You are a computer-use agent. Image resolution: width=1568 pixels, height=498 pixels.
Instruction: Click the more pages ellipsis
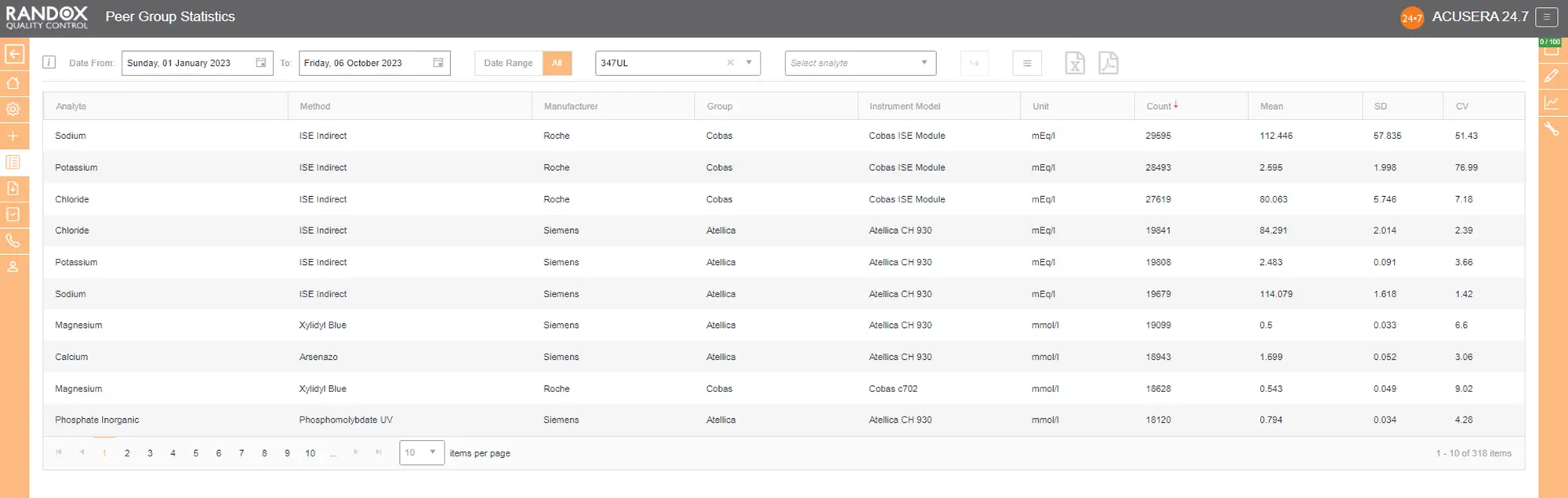pyautogui.click(x=333, y=453)
